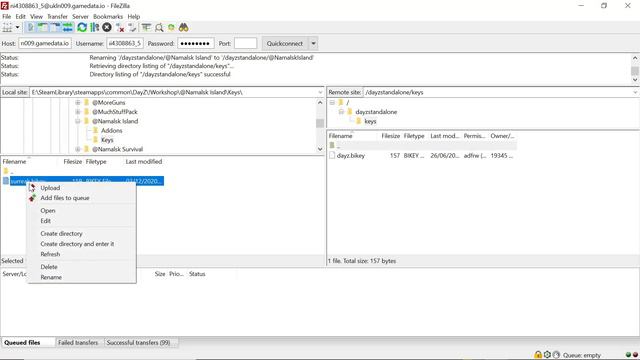Choose Open in the context menu

[48, 211]
